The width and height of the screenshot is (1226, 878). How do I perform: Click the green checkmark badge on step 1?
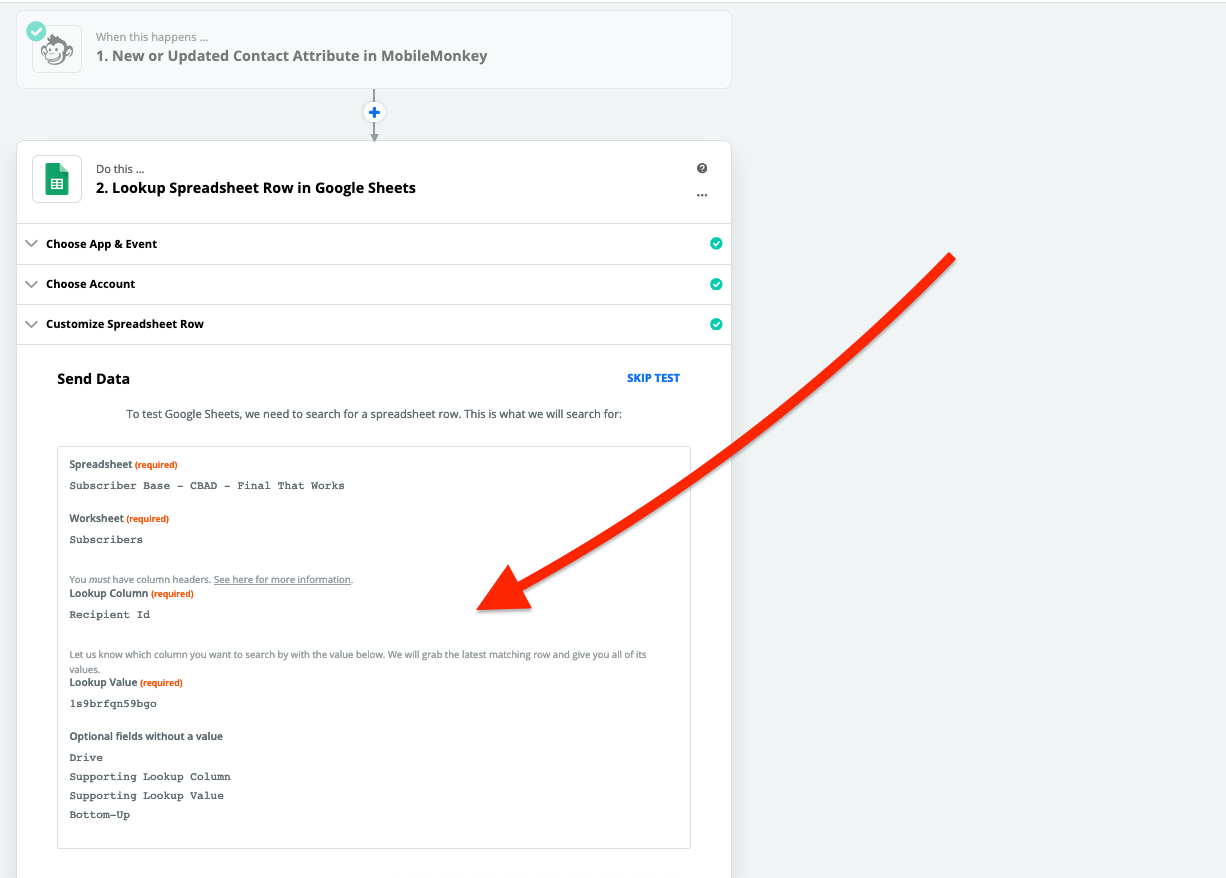[36, 31]
